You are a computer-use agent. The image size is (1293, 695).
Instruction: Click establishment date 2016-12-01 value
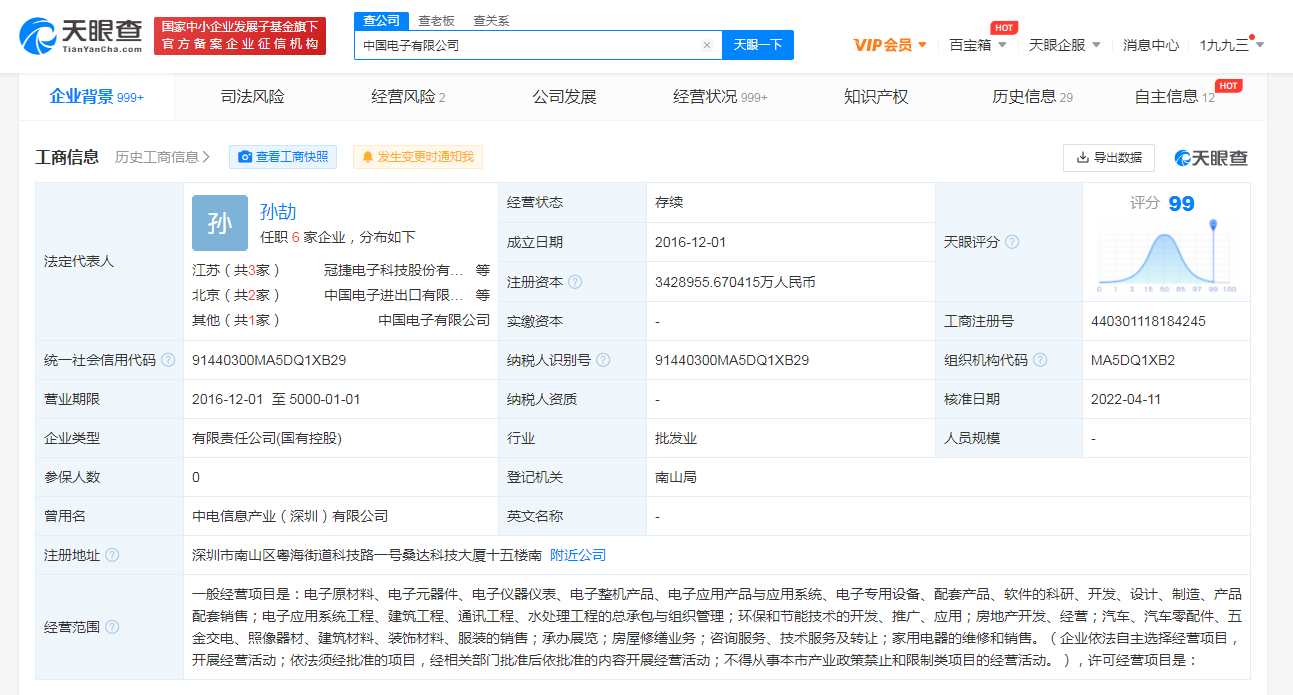(690, 242)
